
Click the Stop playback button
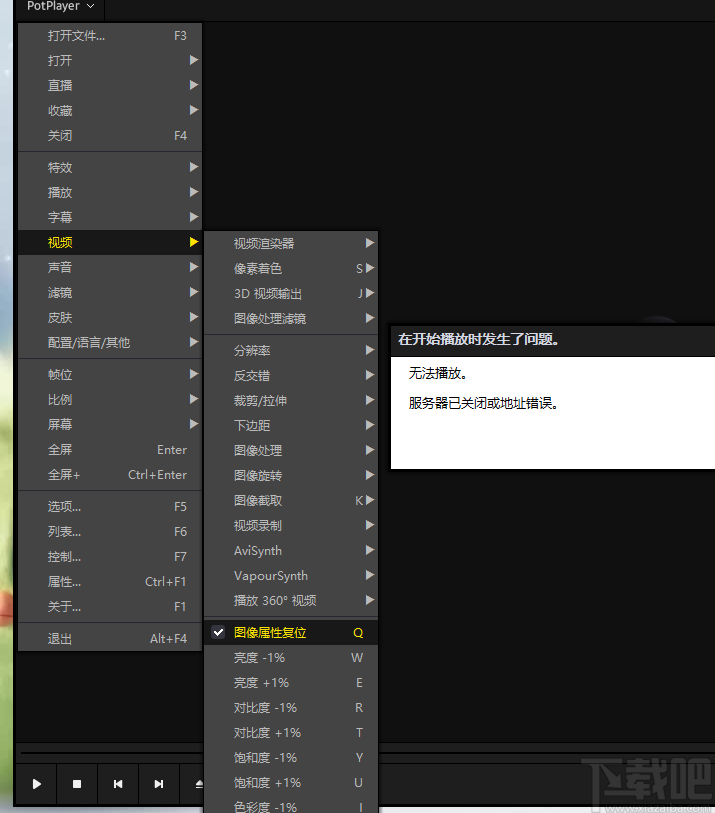tap(77, 784)
